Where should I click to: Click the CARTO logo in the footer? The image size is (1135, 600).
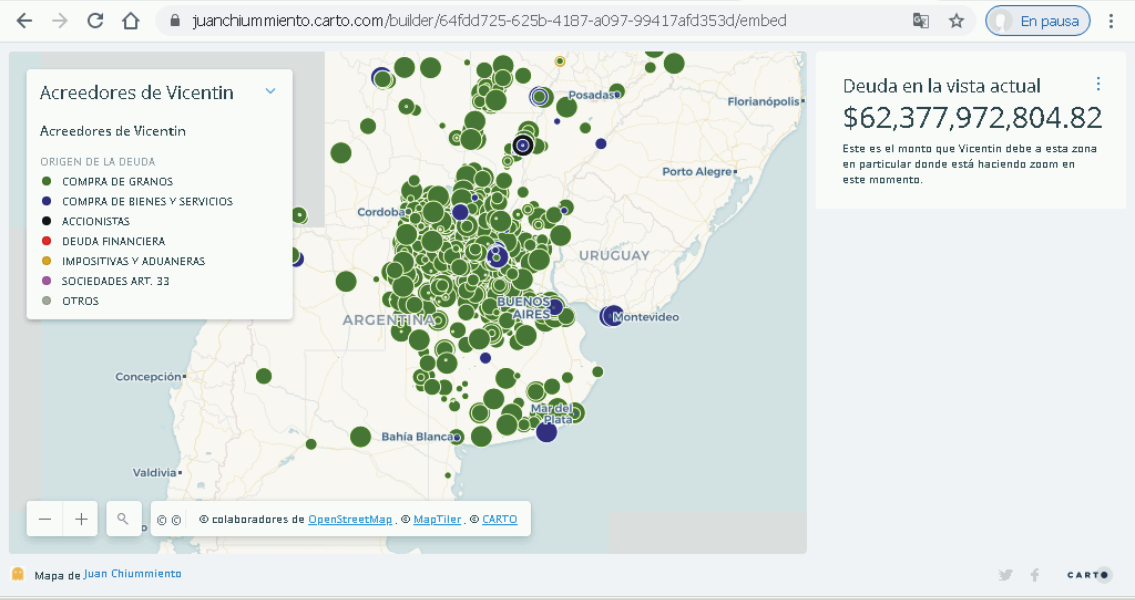tap(1088, 575)
